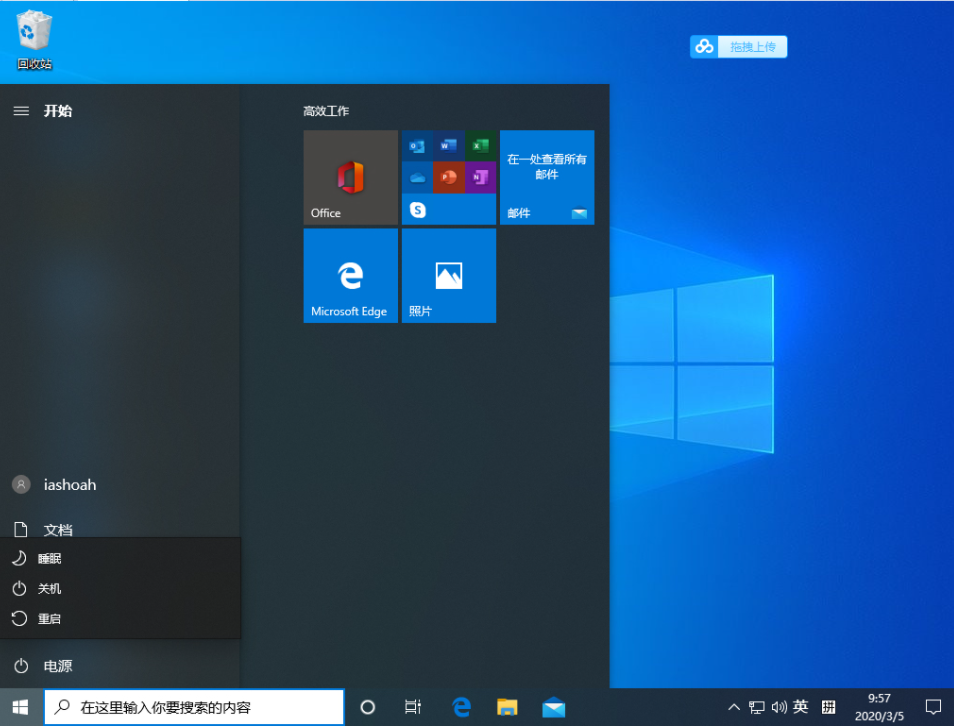
Task: Open Task View on the taskbar
Action: click(413, 707)
